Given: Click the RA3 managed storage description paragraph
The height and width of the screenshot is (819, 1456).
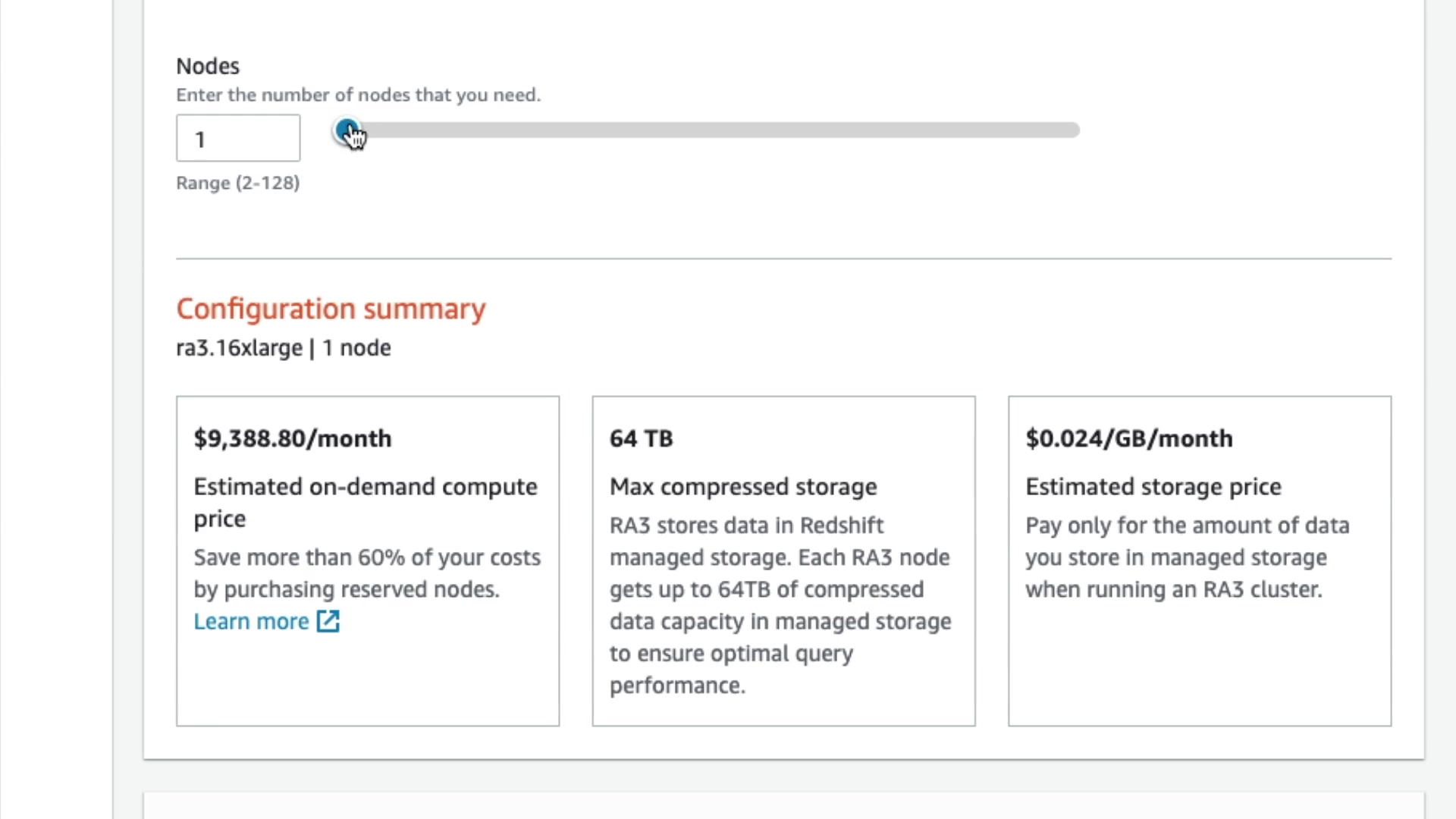Looking at the screenshot, I should 780,605.
